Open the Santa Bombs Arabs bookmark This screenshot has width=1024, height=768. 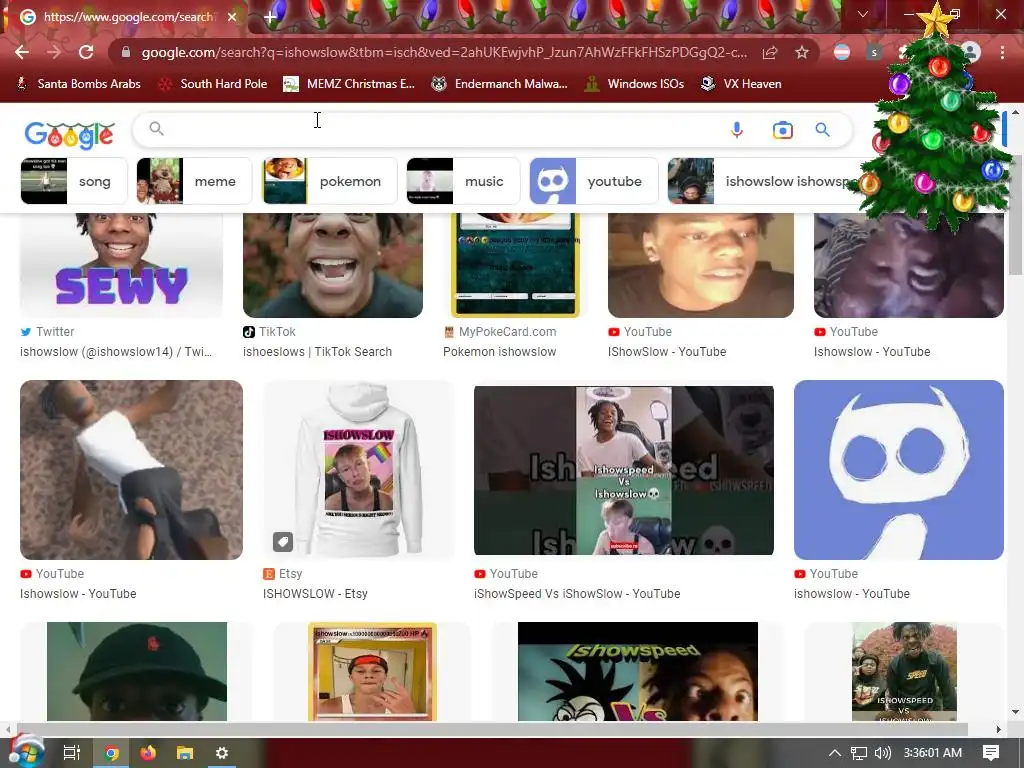[x=78, y=84]
